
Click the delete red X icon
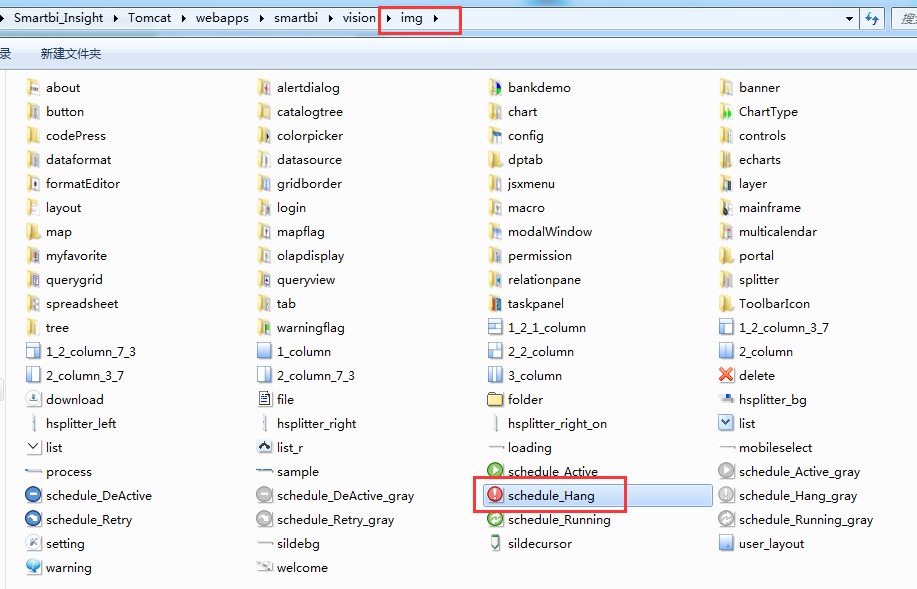(726, 375)
